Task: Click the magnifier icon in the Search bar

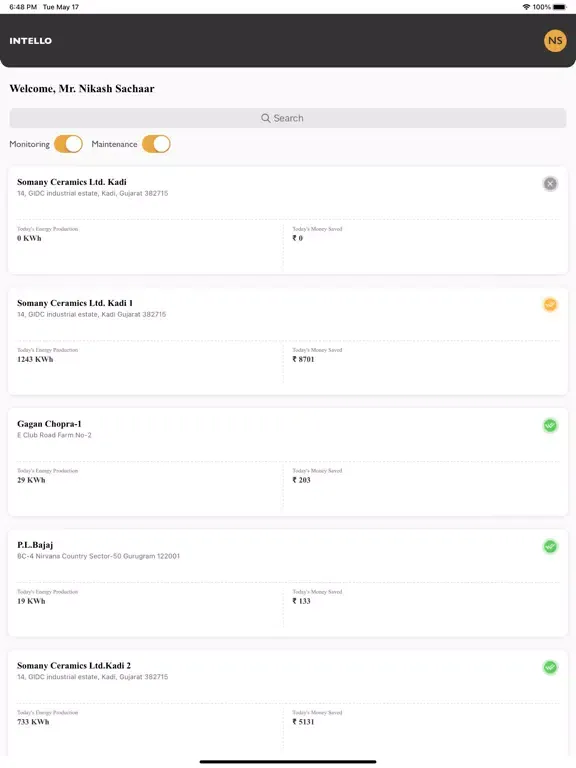Action: click(x=265, y=118)
